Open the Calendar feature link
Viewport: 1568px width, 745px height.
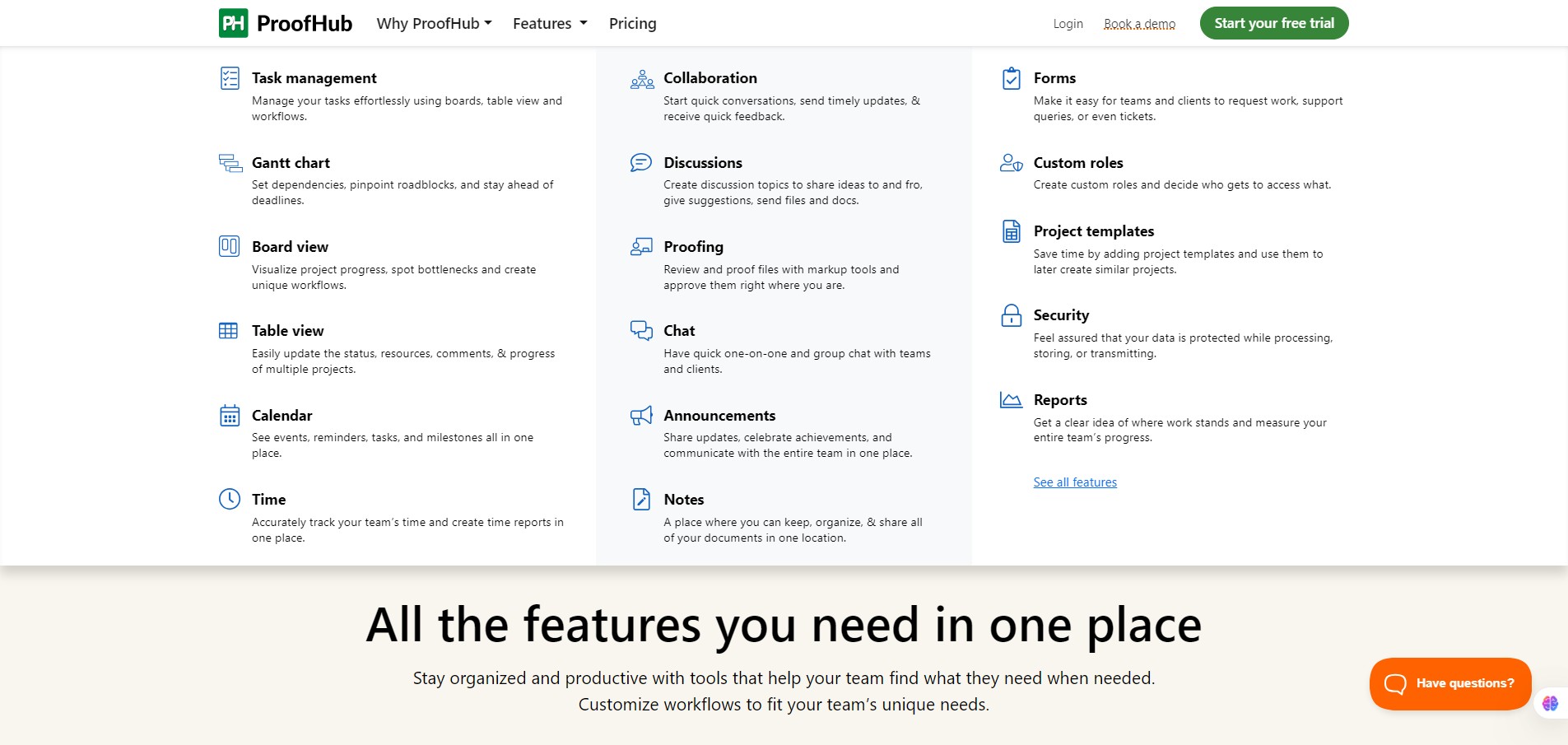coord(281,415)
